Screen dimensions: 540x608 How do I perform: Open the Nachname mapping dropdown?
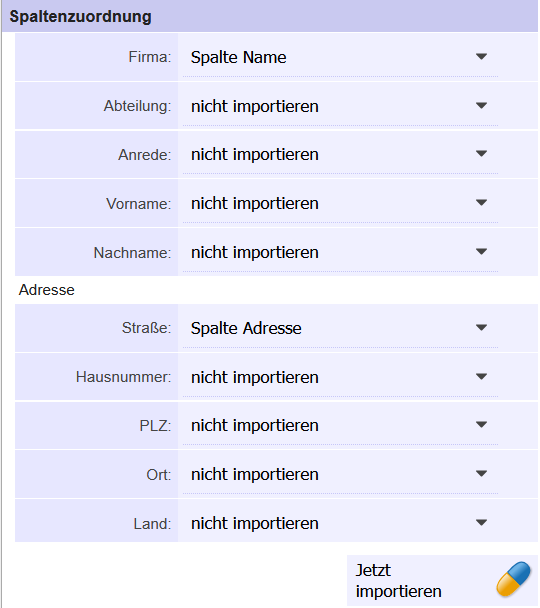pyautogui.click(x=340, y=252)
